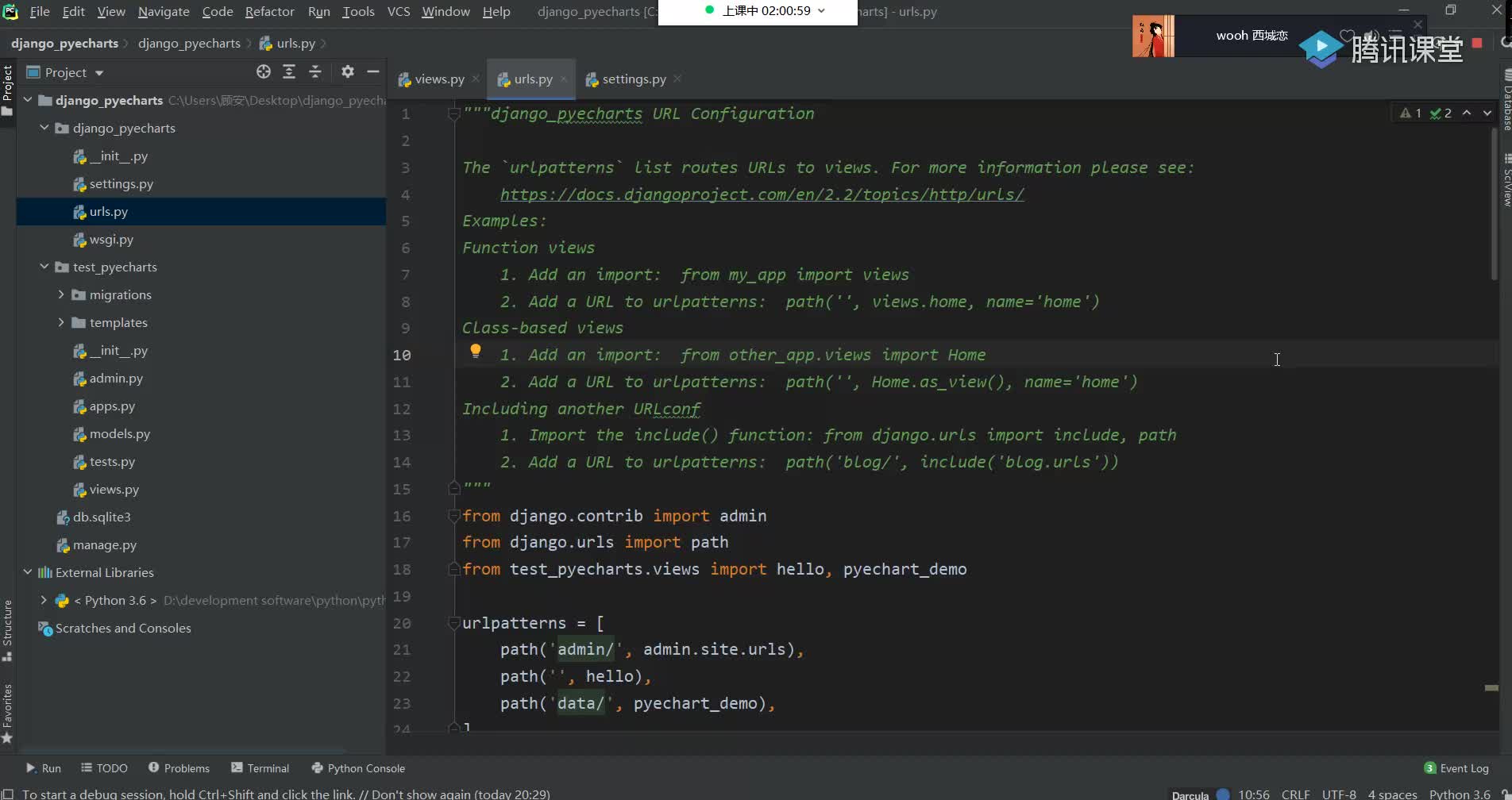
Task: Click the editor vertical scrollbar
Action: pyautogui.click(x=1494, y=203)
